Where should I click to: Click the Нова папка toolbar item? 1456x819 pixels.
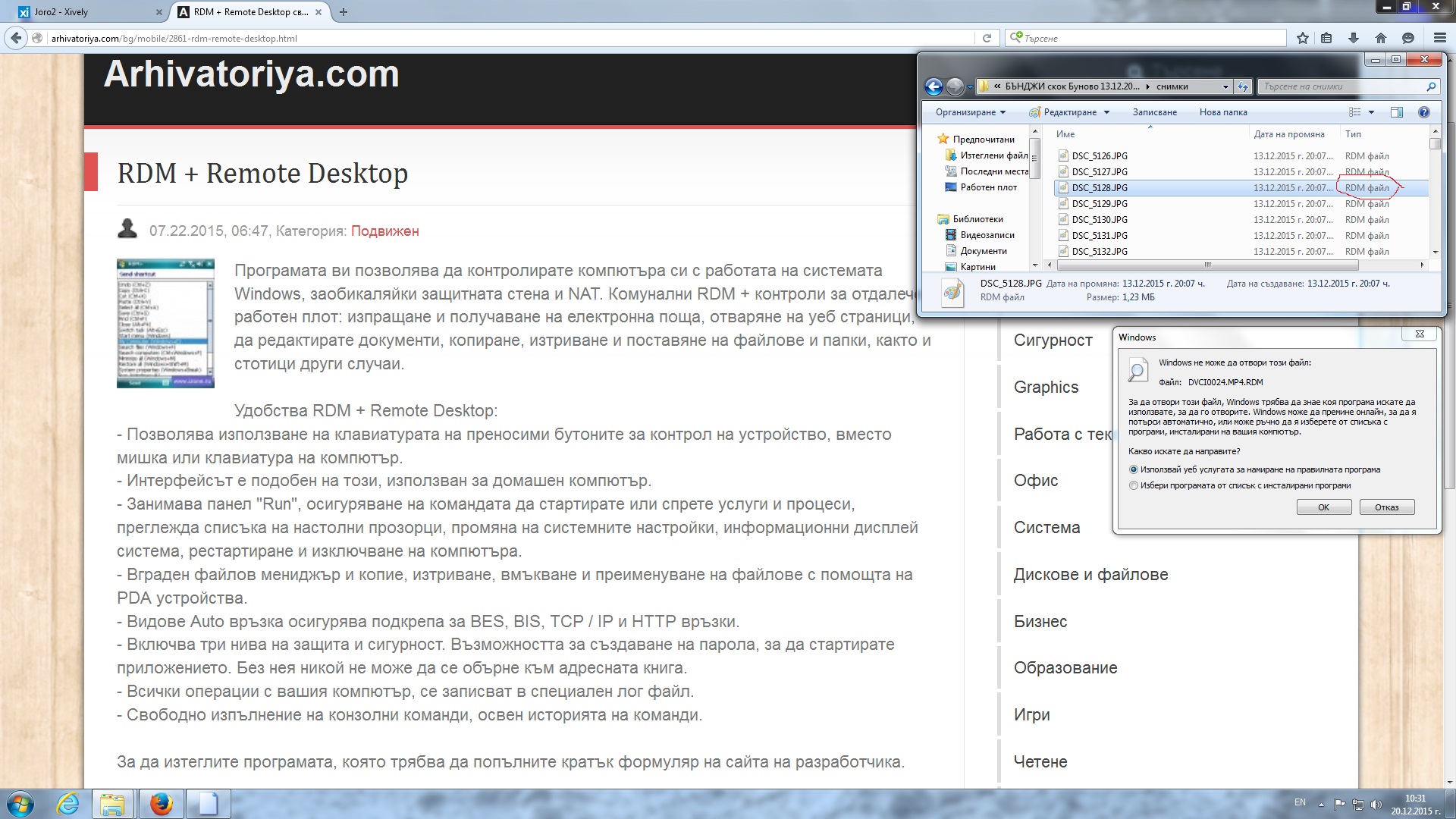tap(1222, 112)
